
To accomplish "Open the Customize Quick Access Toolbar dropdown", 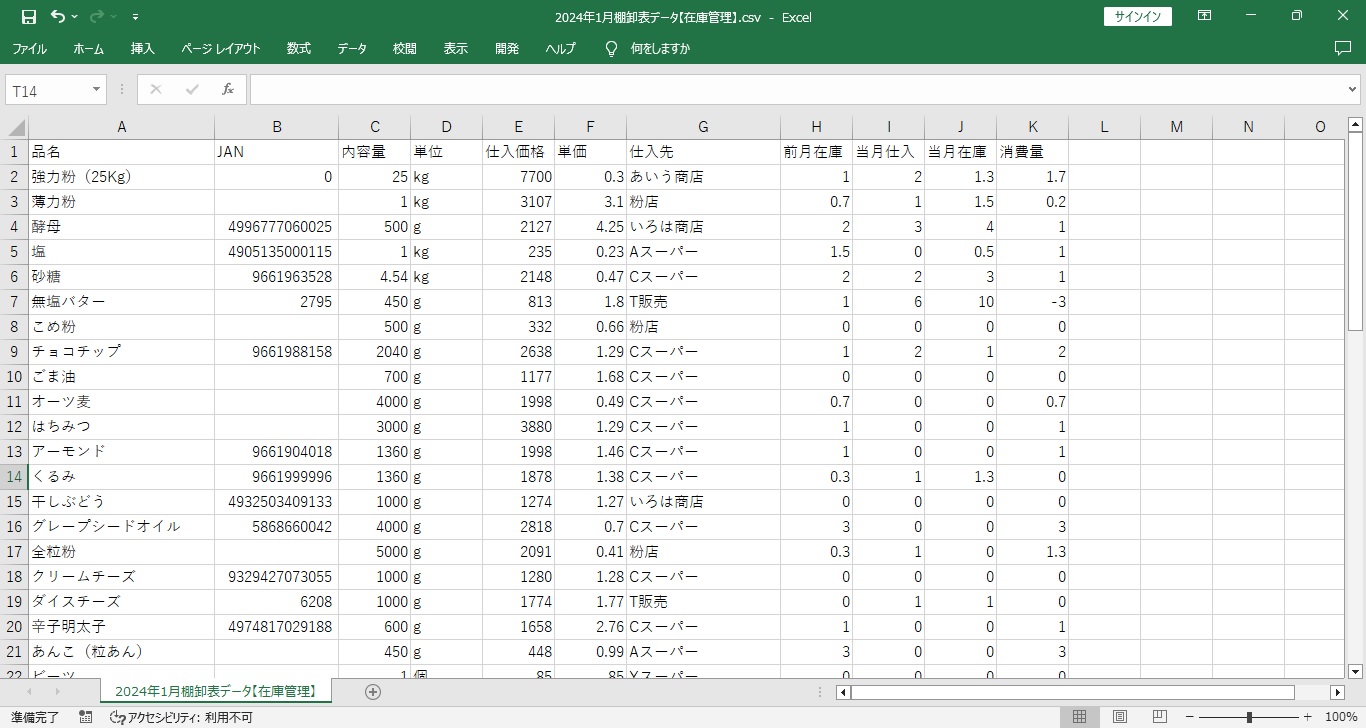I will pyautogui.click(x=135, y=17).
